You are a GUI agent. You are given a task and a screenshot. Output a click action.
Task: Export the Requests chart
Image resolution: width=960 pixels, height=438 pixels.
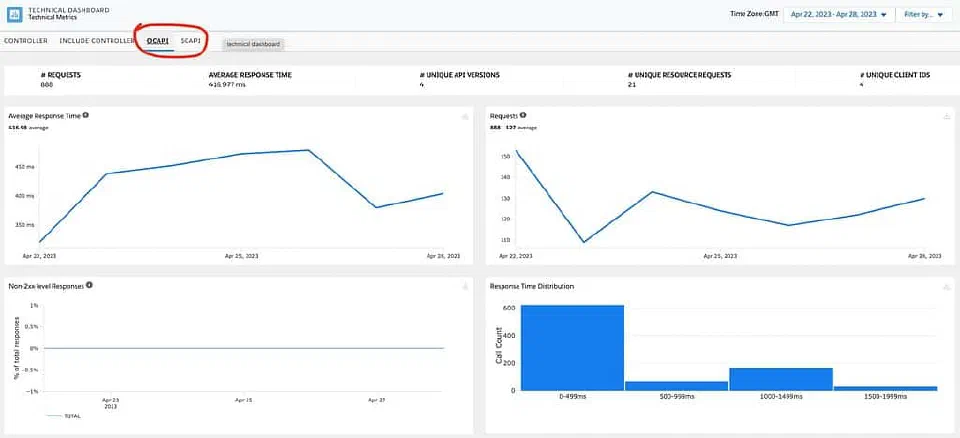click(947, 116)
